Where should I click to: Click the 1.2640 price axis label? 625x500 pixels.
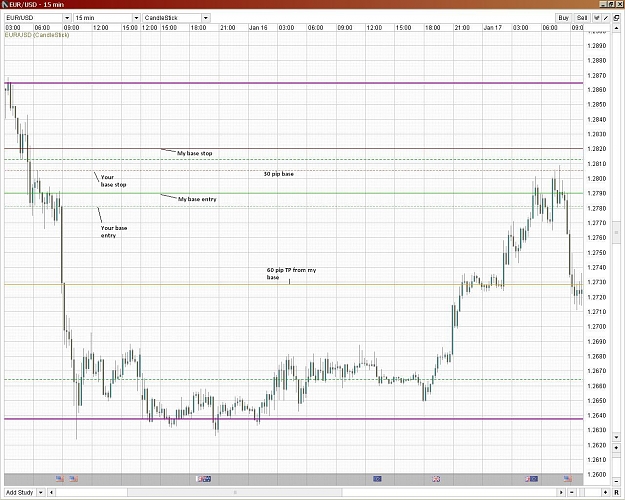(597, 415)
